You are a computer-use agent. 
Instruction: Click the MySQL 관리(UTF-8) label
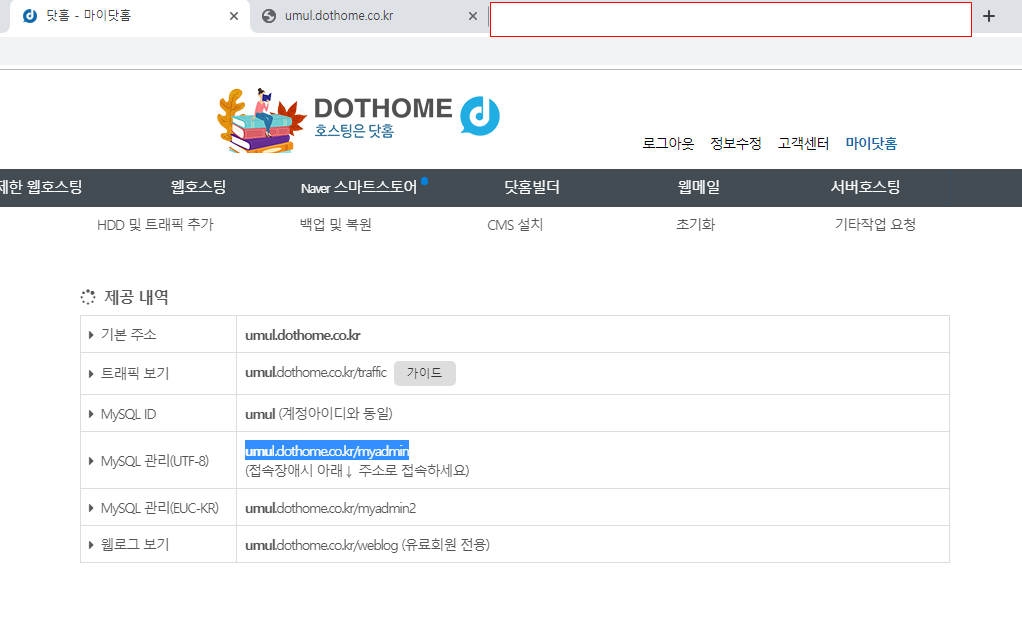click(x=155, y=461)
